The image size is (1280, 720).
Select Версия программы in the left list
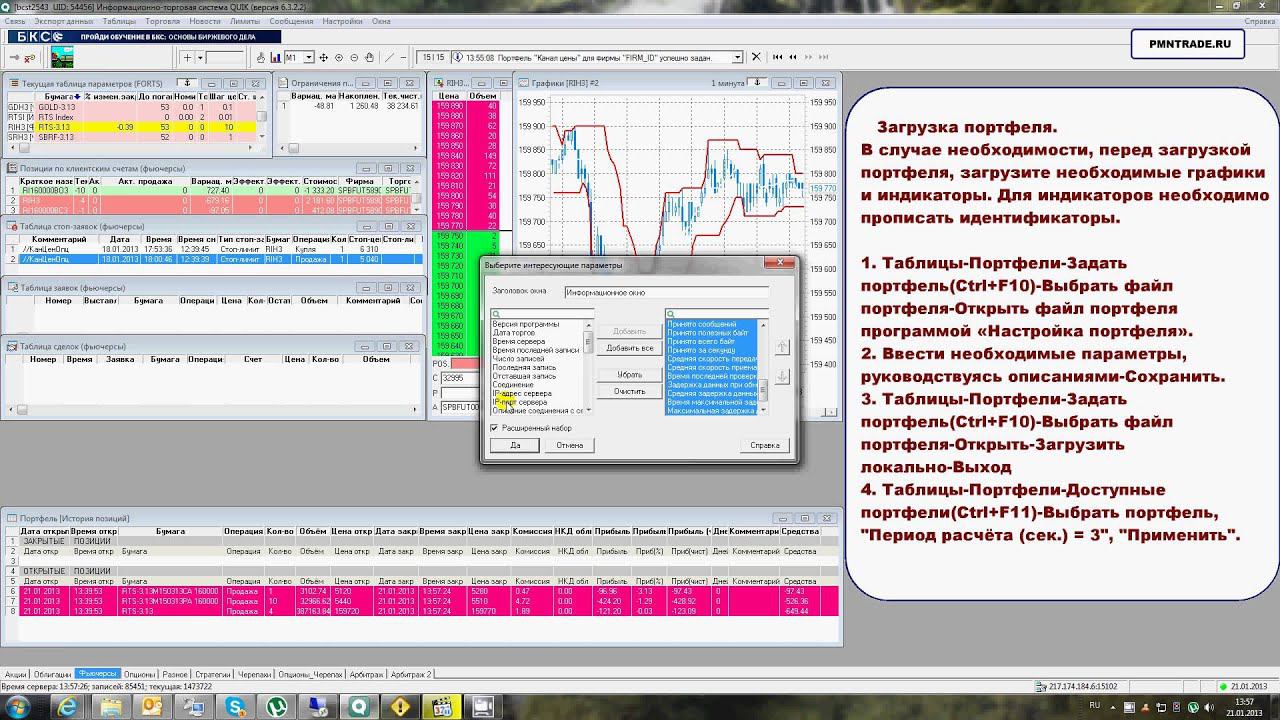tap(526, 324)
